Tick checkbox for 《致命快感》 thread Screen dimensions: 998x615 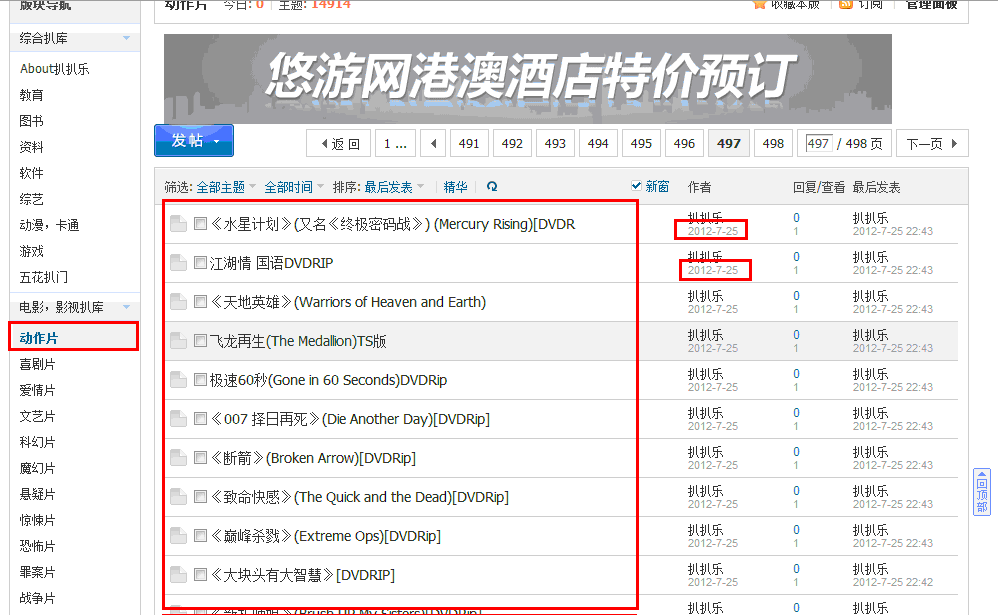(200, 497)
